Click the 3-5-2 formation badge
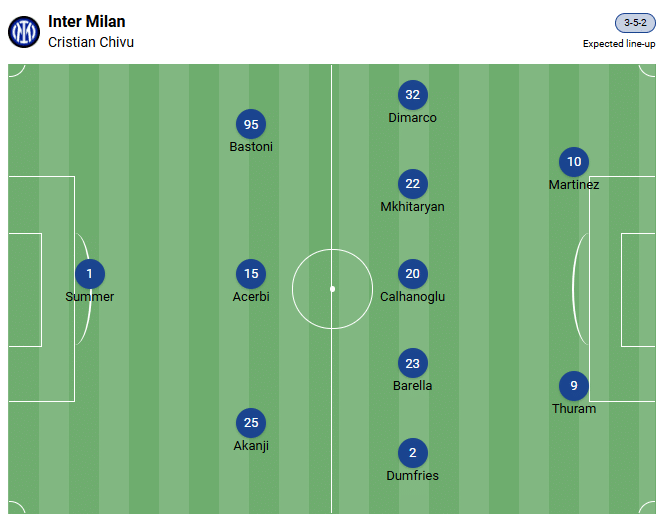Image resolution: width=662 pixels, height=522 pixels. point(634,22)
